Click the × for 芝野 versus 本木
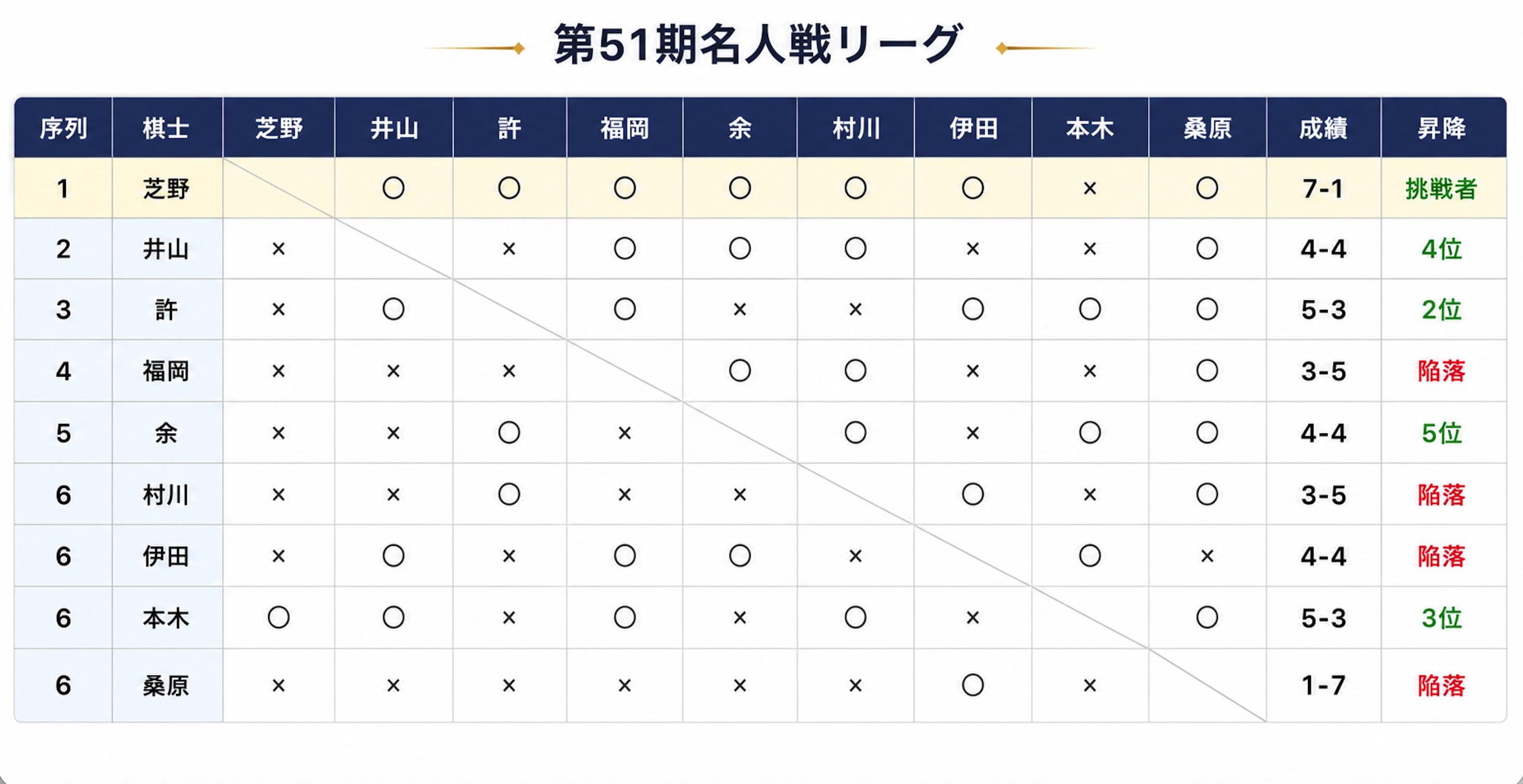The width and height of the screenshot is (1523, 784). (1089, 188)
